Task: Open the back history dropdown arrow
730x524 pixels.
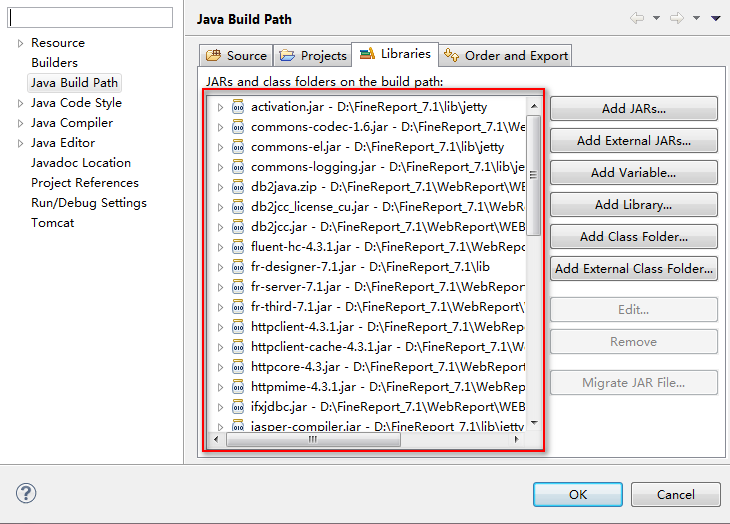Action: (656, 18)
